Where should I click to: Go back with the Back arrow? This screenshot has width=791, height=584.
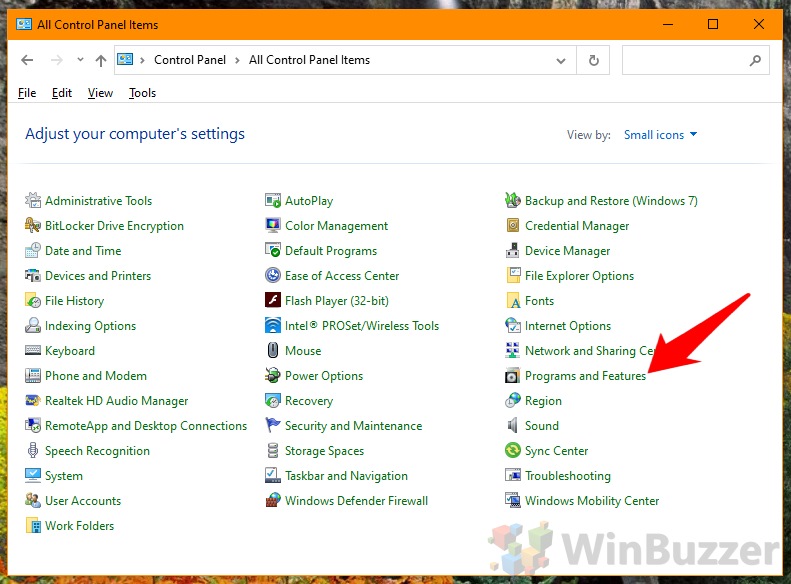(x=27, y=60)
